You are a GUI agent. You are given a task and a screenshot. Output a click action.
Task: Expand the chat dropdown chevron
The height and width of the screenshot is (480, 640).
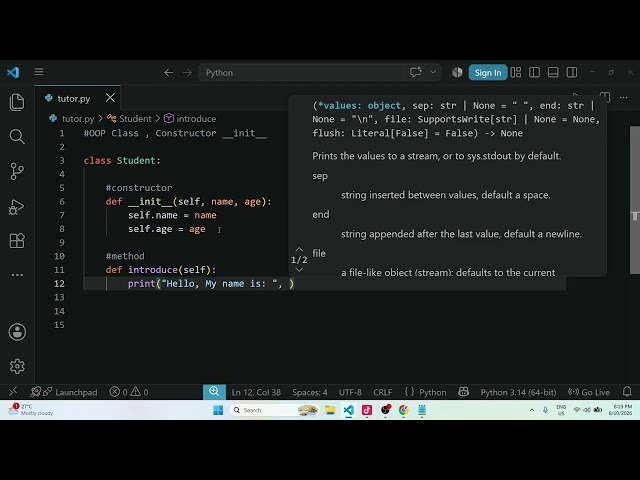click(x=433, y=72)
